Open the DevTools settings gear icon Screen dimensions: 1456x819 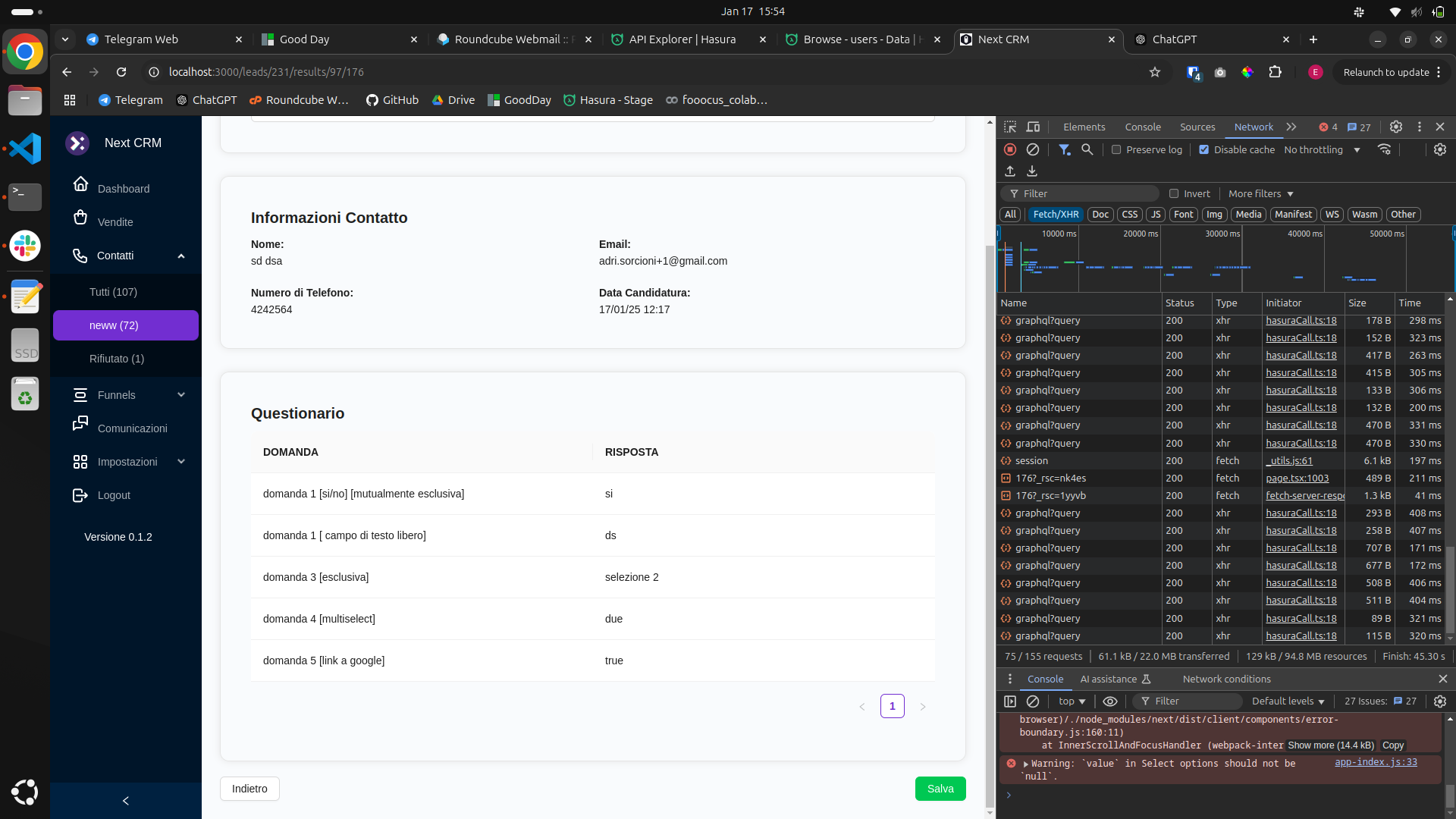[1395, 127]
